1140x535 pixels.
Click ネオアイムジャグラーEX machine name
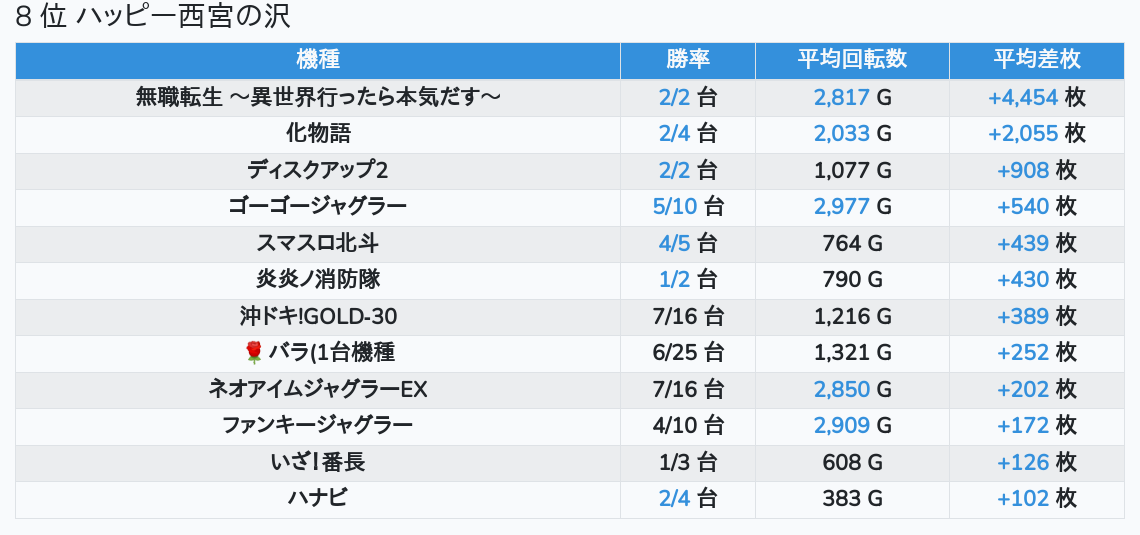(x=318, y=389)
